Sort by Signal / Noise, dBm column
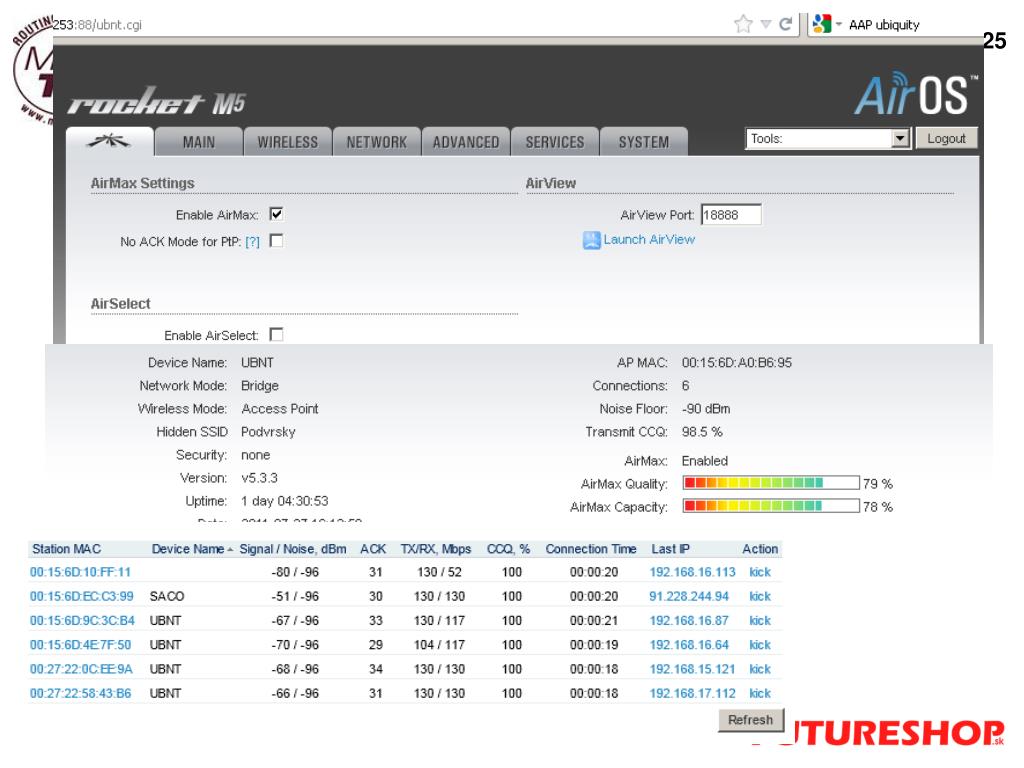Screen dimensions: 1024x768 pyautogui.click(x=293, y=549)
